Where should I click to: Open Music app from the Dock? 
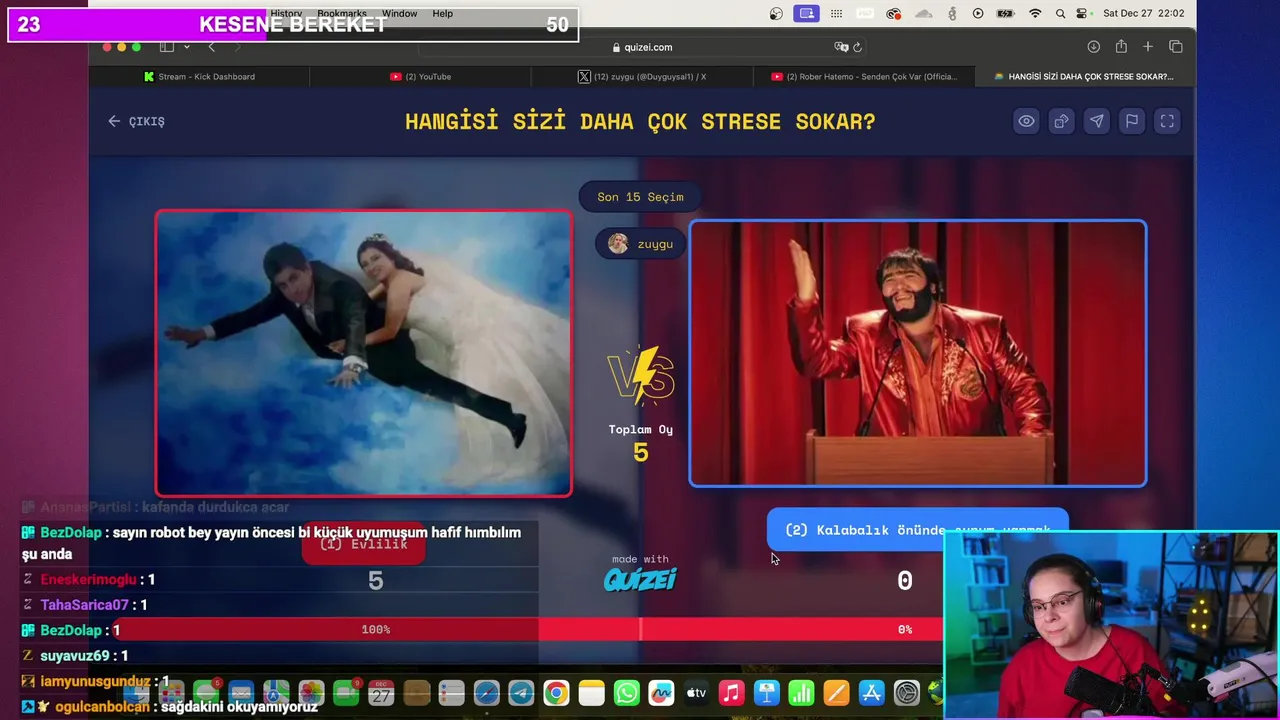[731, 693]
